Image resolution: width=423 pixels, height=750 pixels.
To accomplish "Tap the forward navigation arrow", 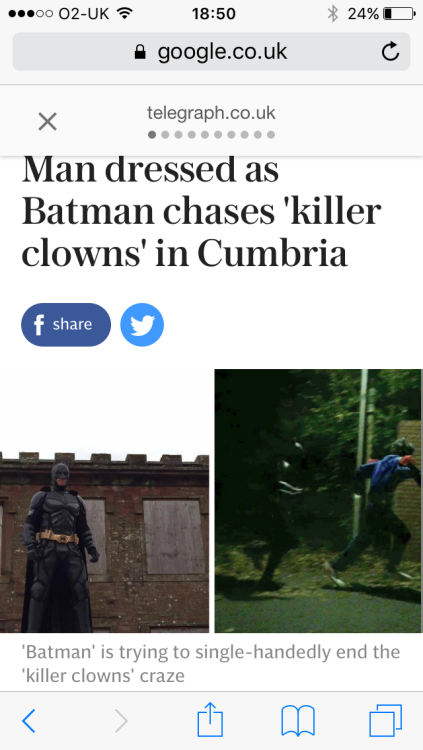I will point(122,721).
